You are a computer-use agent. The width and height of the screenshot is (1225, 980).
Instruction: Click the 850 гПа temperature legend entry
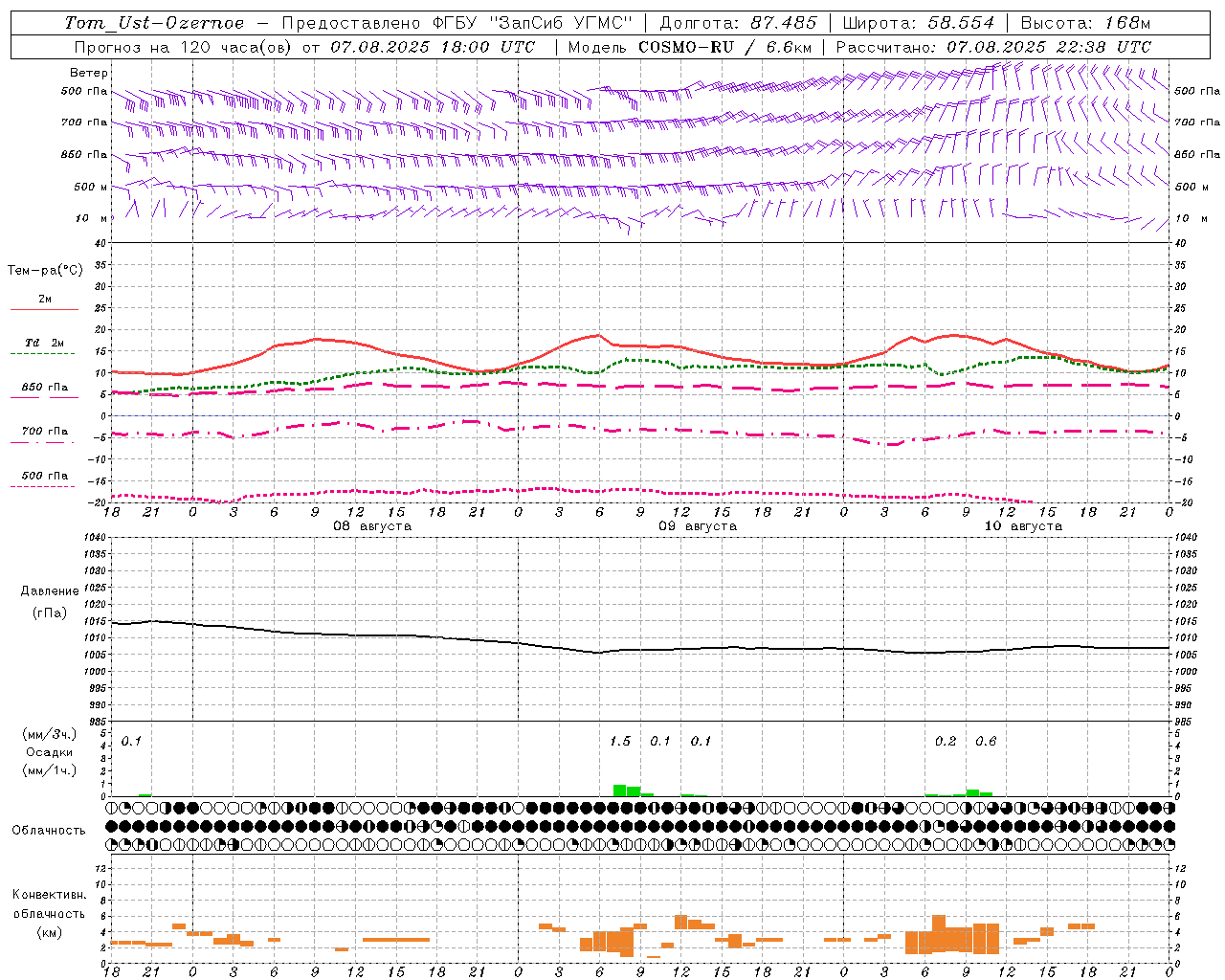pos(44,388)
